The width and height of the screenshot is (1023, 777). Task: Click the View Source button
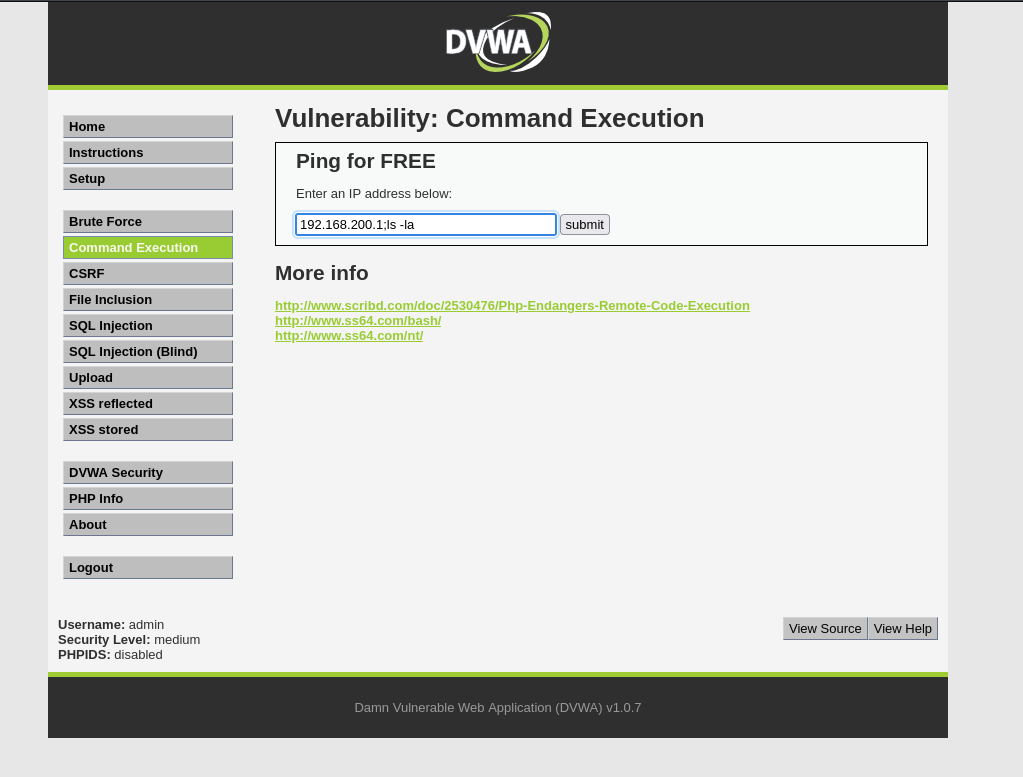tap(825, 628)
